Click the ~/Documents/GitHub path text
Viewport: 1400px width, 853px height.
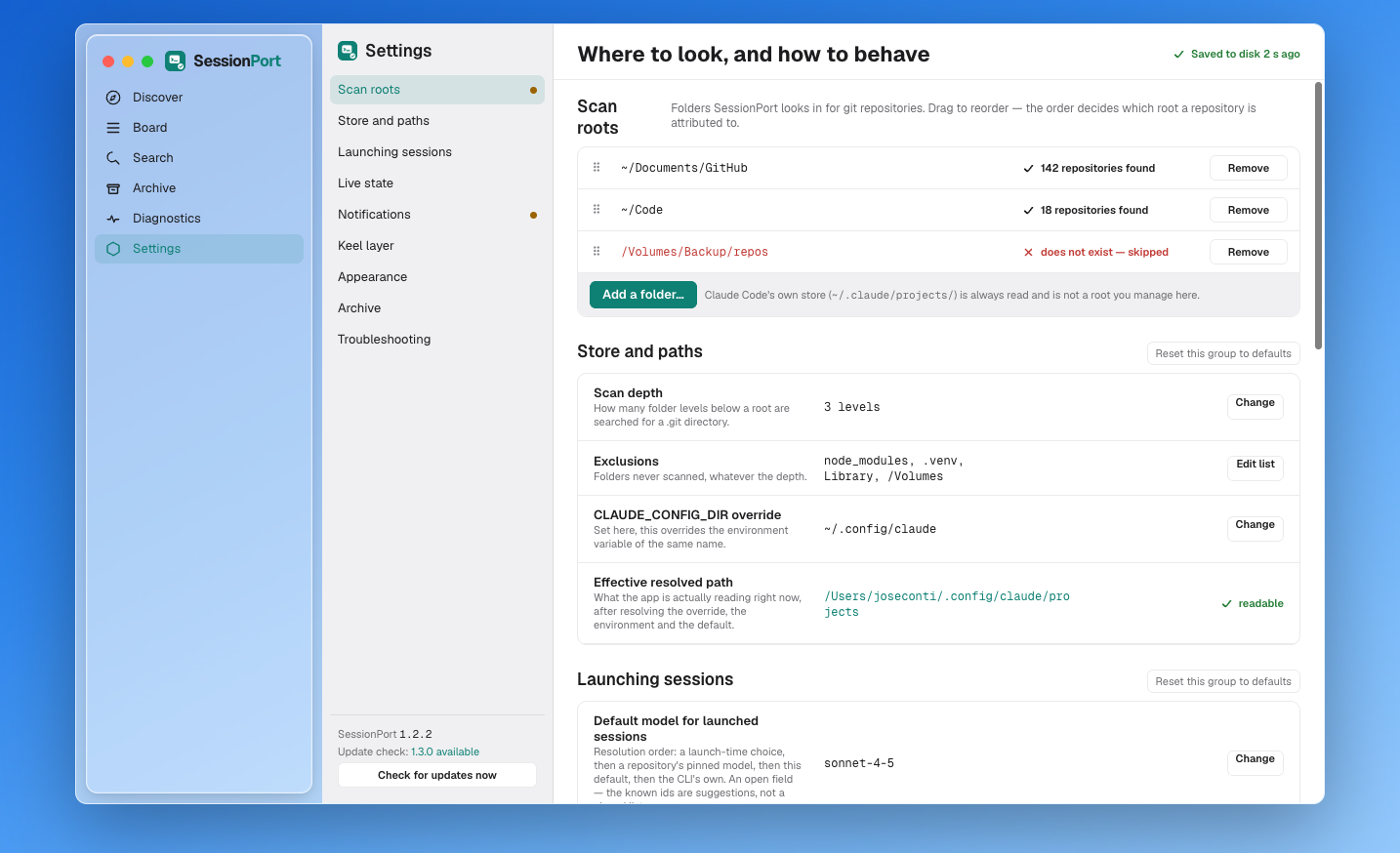click(x=684, y=168)
